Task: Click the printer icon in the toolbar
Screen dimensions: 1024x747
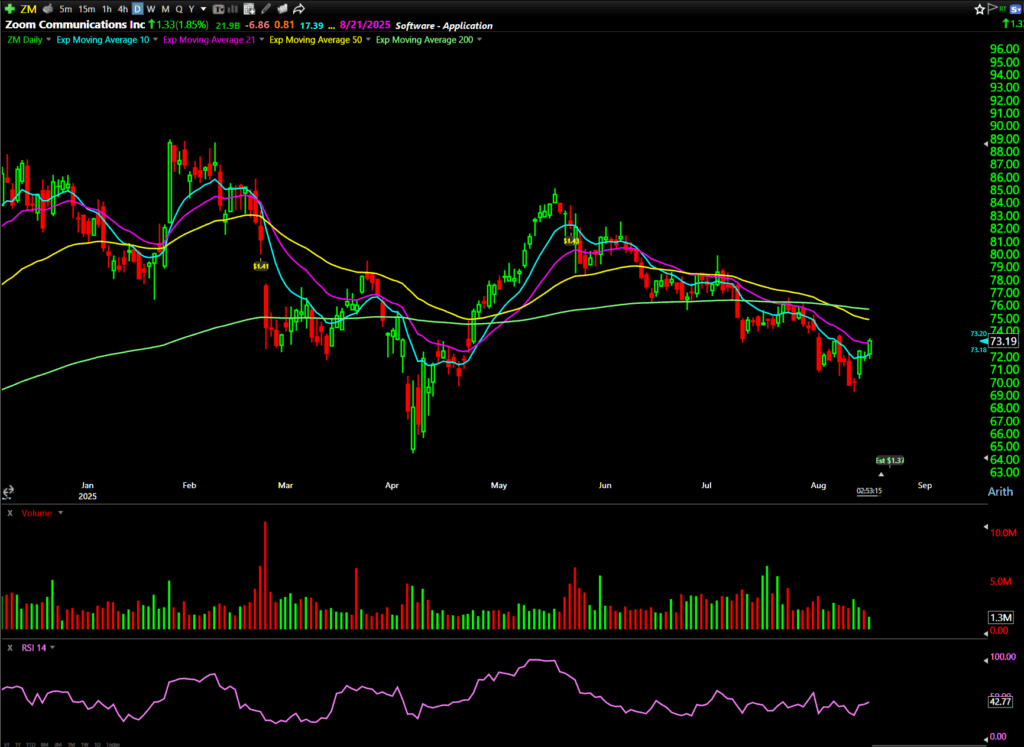Action: (x=48, y=9)
